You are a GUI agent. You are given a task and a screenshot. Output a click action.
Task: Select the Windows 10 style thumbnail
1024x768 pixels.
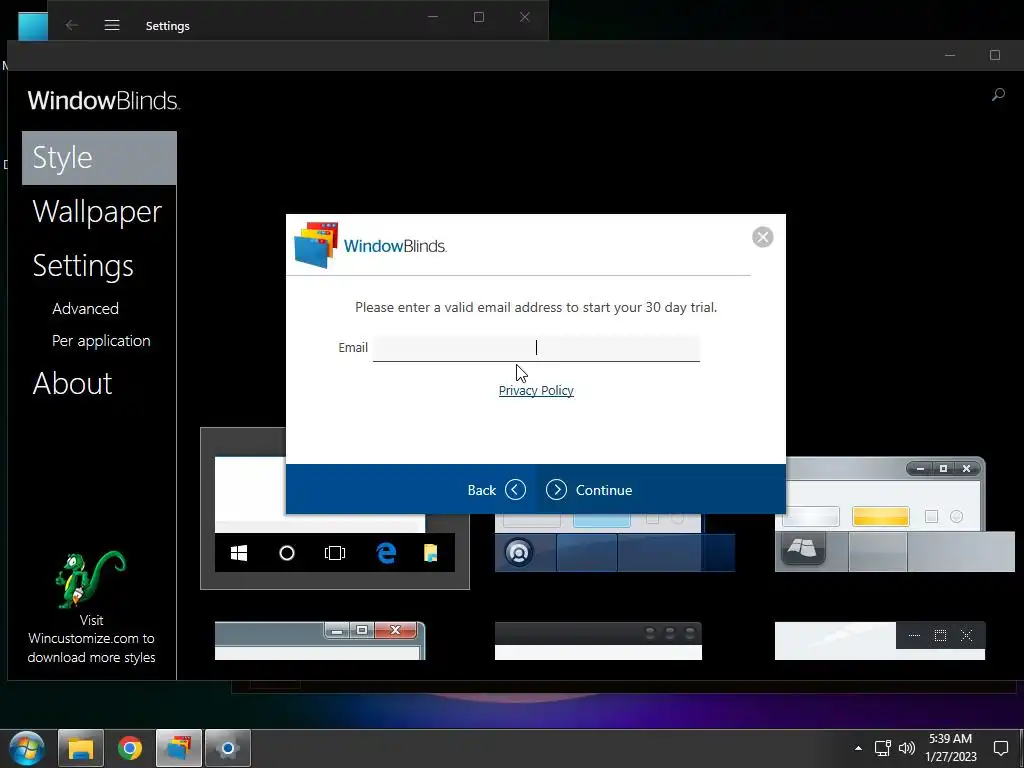pos(335,508)
